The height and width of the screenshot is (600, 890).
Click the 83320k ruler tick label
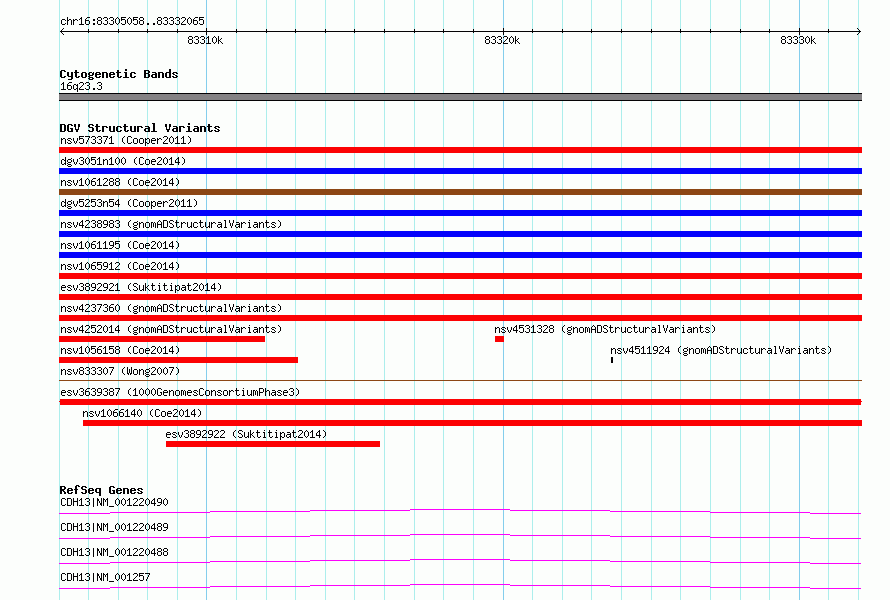pos(502,40)
